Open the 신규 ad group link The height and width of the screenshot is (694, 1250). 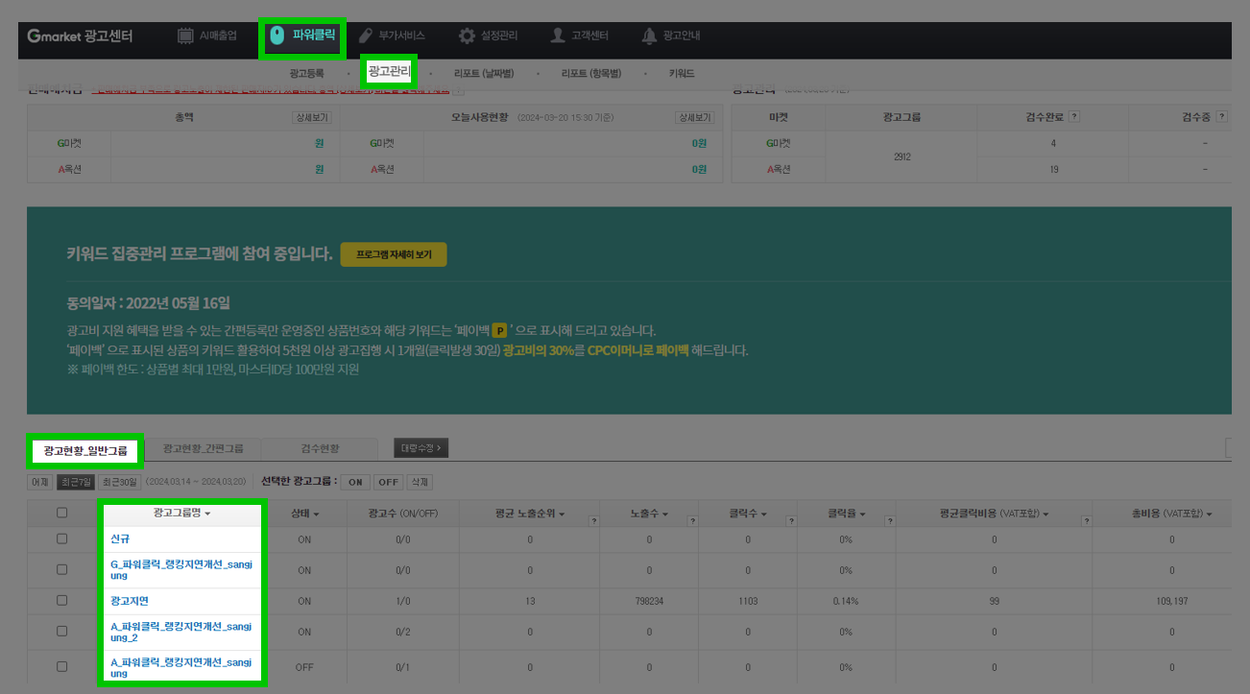click(120, 539)
